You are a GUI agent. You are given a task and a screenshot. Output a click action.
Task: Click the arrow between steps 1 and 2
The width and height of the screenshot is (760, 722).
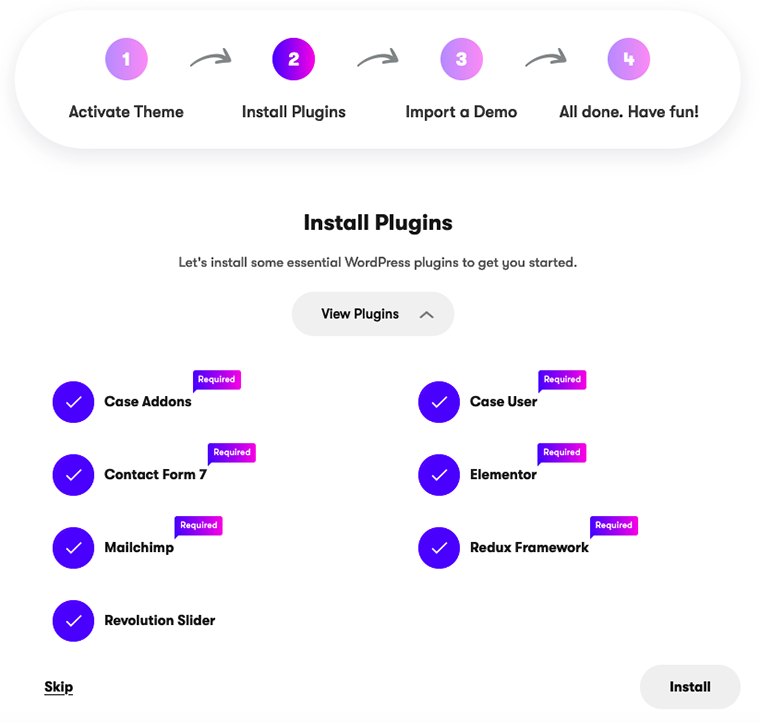coord(210,58)
